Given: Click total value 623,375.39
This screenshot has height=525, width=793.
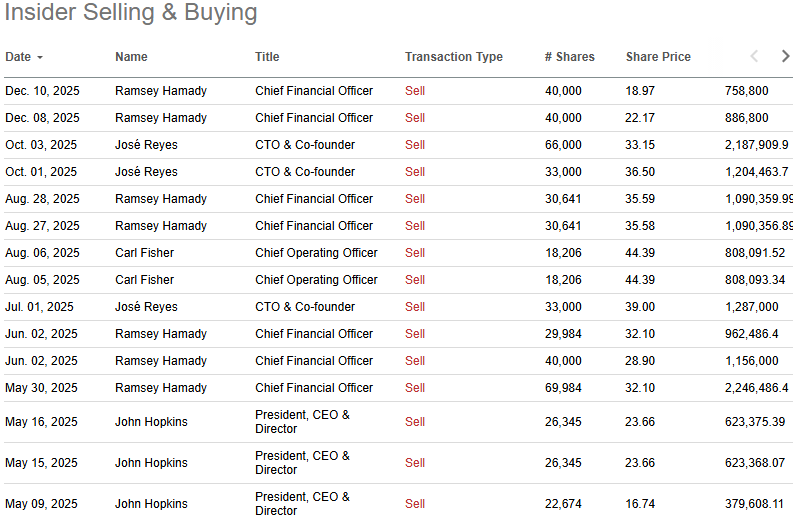Looking at the screenshot, I should click(755, 422).
